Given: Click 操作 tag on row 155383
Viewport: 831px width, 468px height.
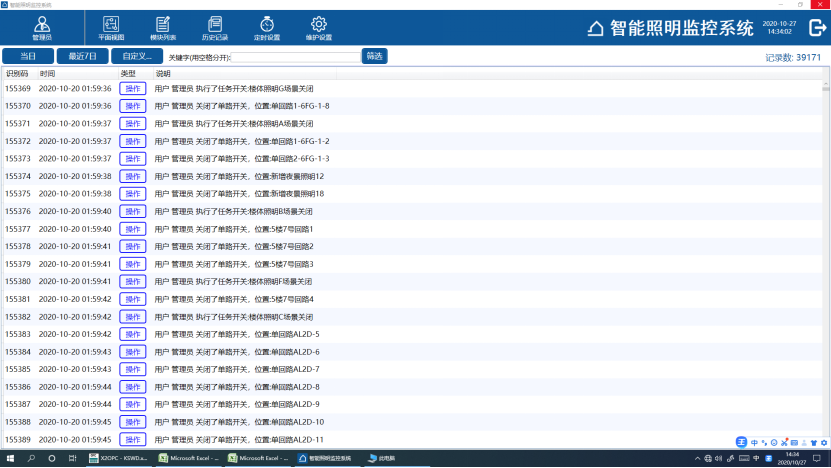Looking at the screenshot, I should click(132, 334).
